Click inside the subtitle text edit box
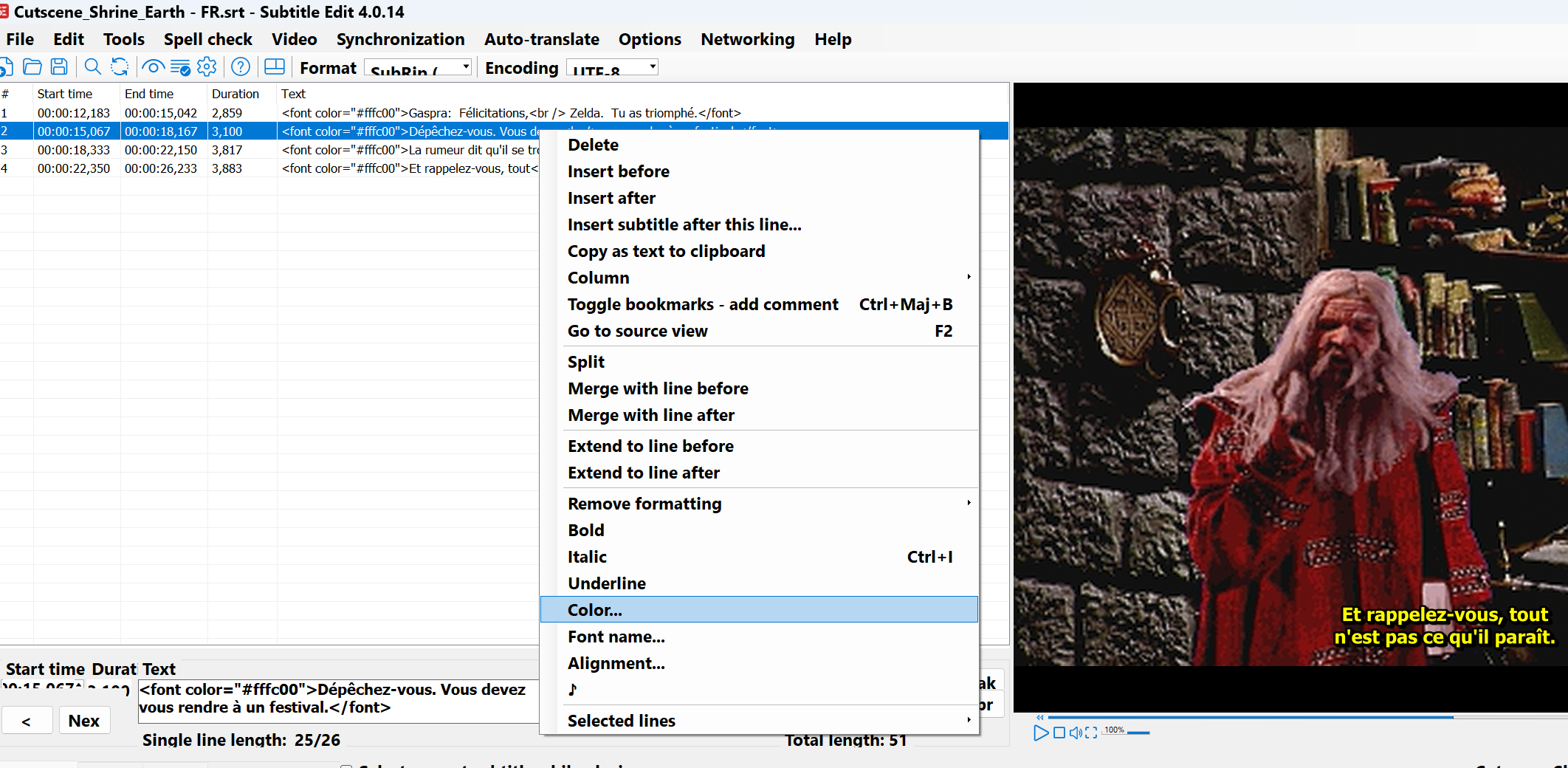The image size is (1568, 768). 339,701
